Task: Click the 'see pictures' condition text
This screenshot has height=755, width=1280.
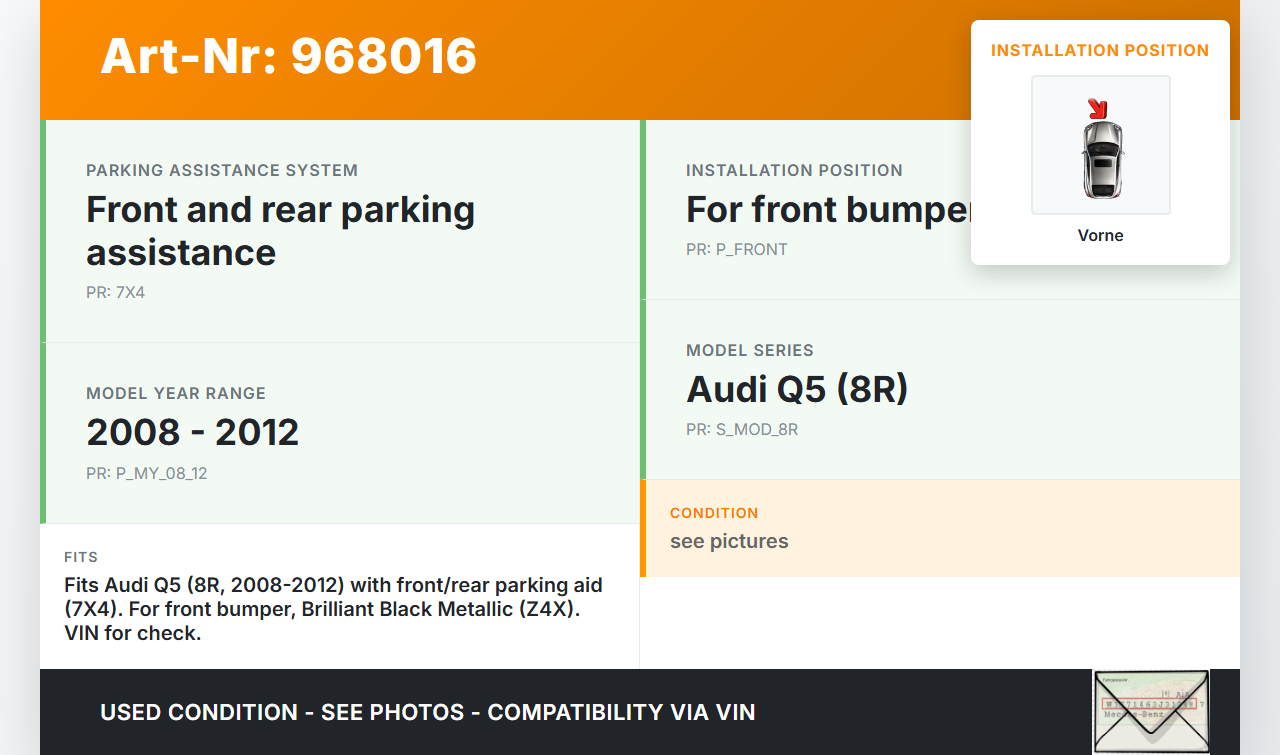Action: 729,541
